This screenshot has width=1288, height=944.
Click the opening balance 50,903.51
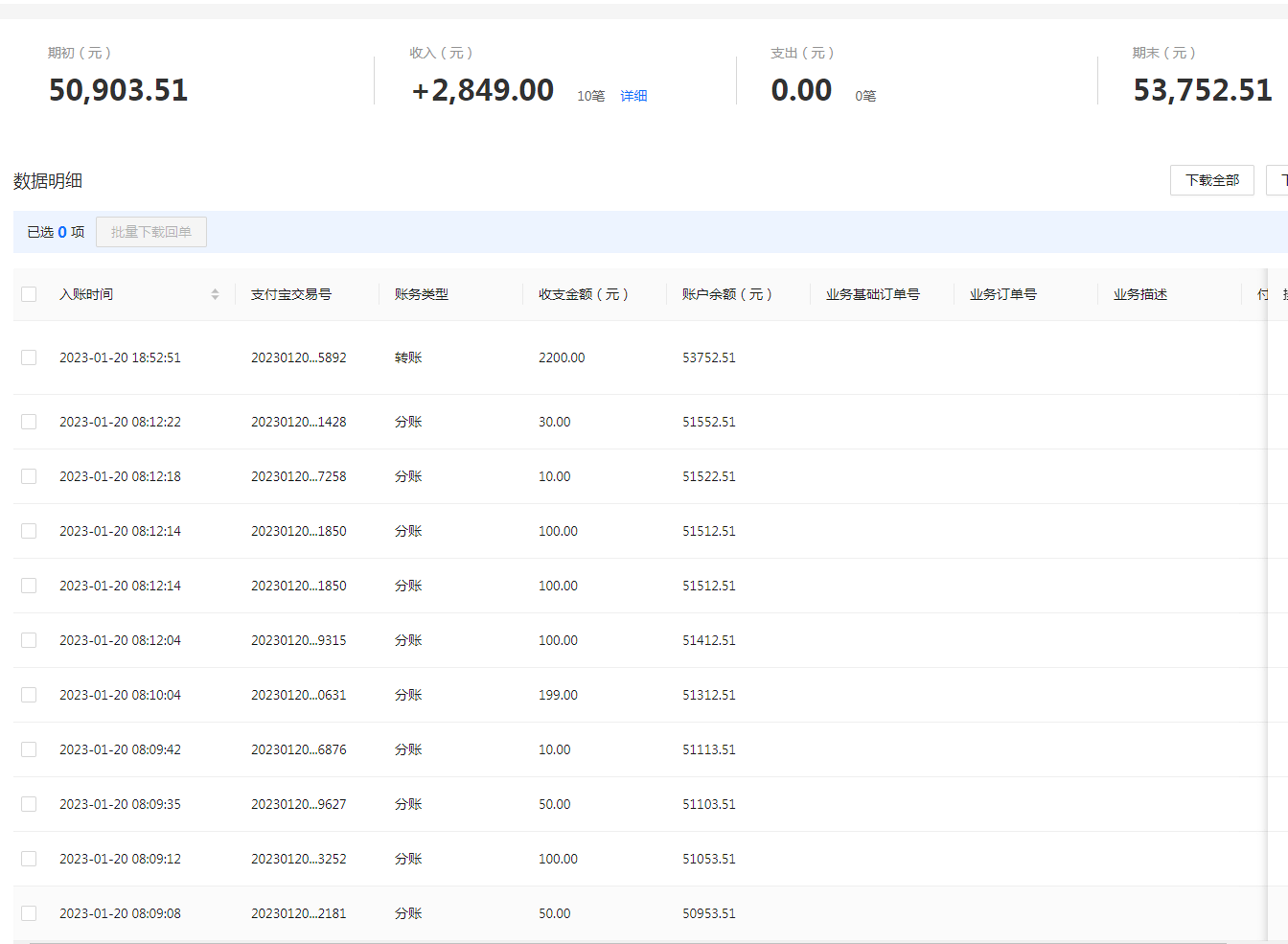[x=118, y=90]
